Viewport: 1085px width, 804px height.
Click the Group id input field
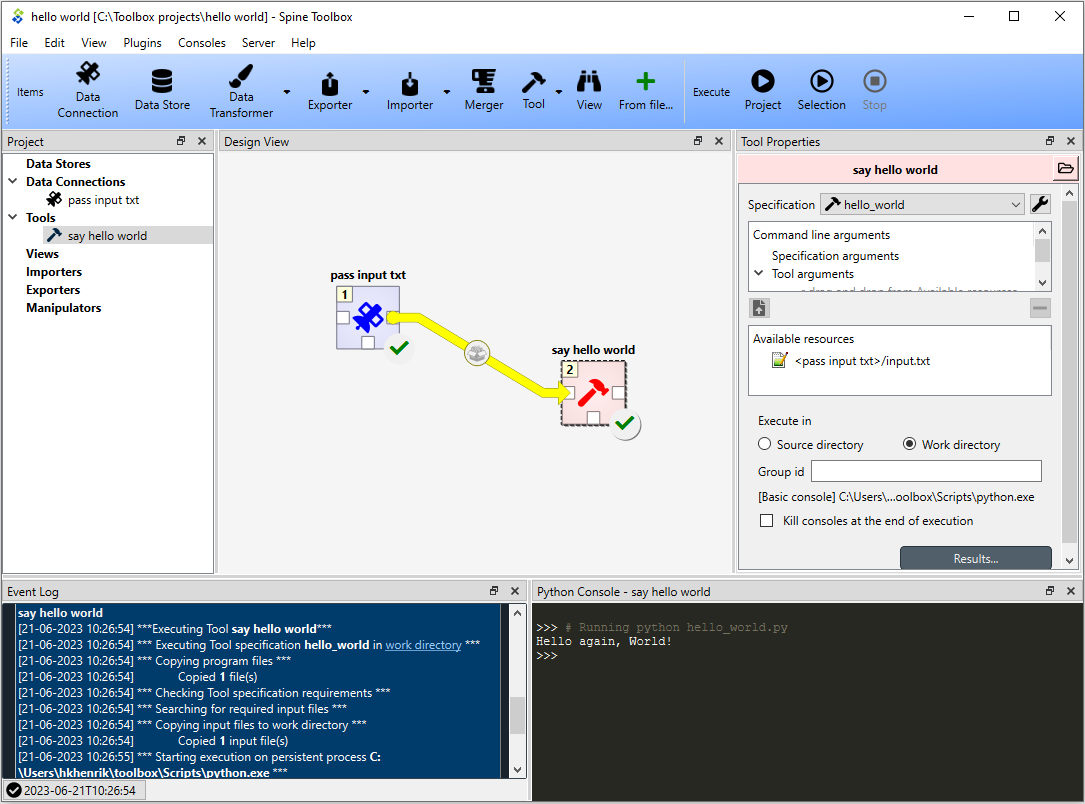(x=926, y=471)
